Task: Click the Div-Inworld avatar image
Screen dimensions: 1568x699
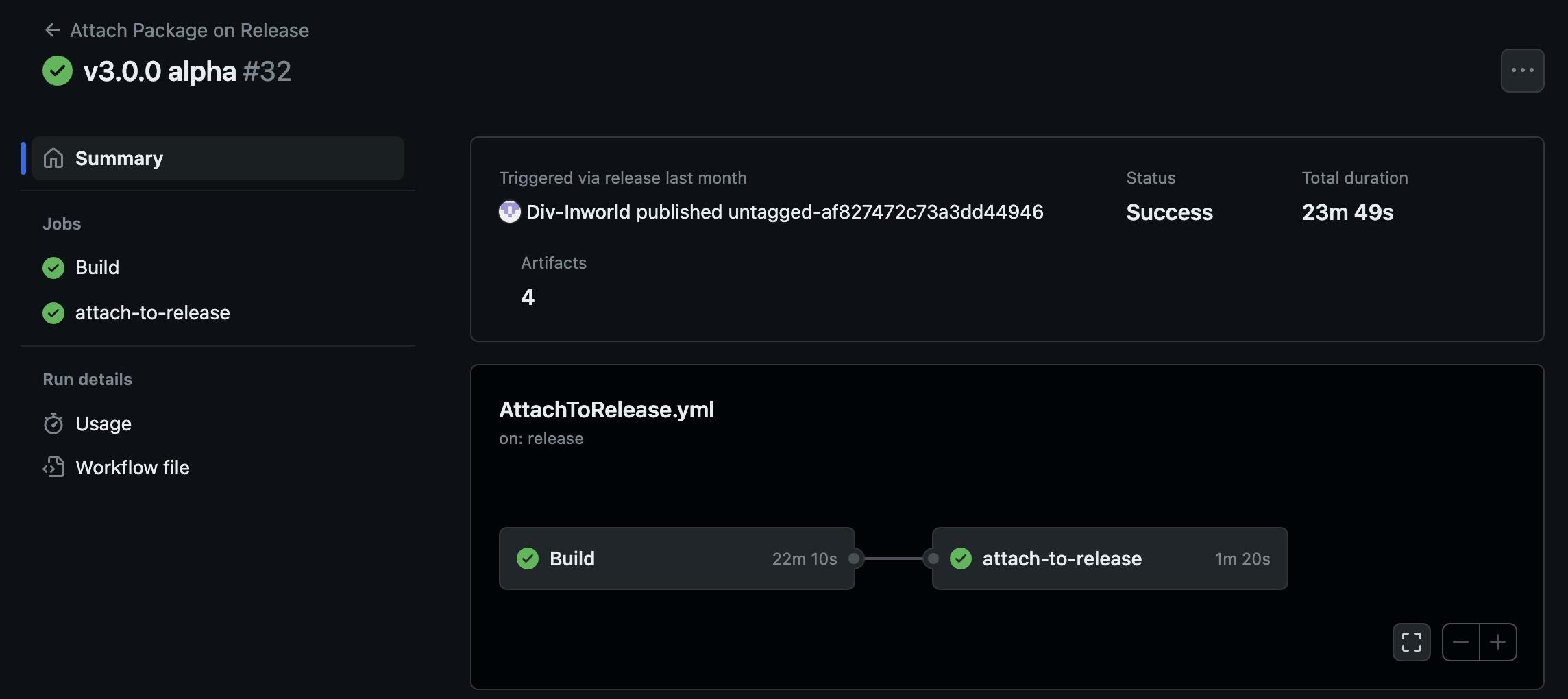Action: [509, 212]
